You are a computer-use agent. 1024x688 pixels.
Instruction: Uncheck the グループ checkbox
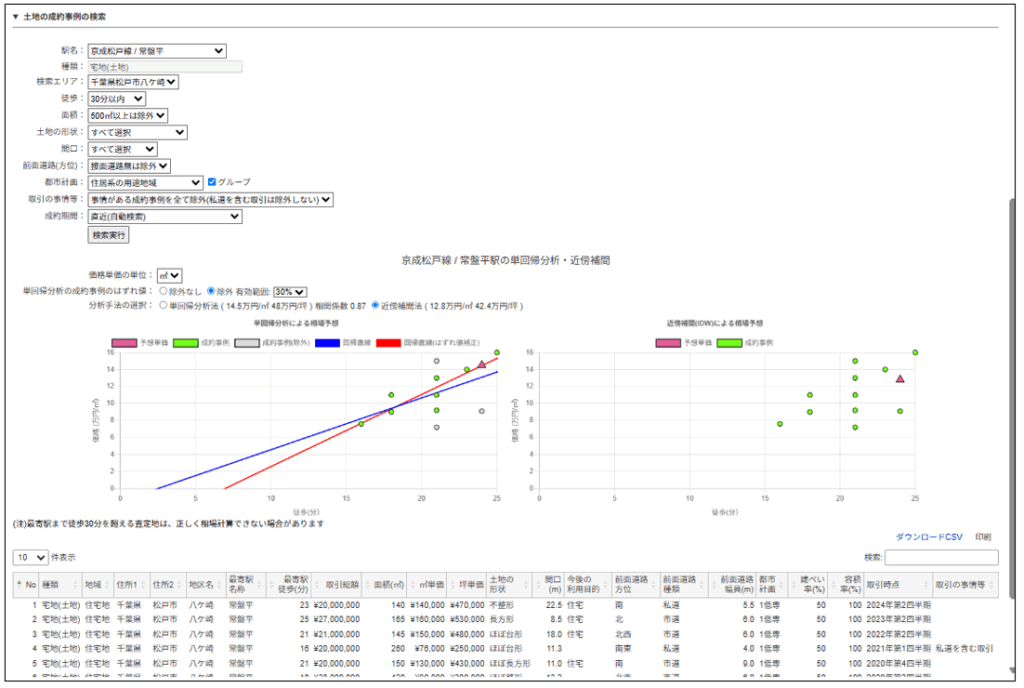pyautogui.click(x=211, y=183)
